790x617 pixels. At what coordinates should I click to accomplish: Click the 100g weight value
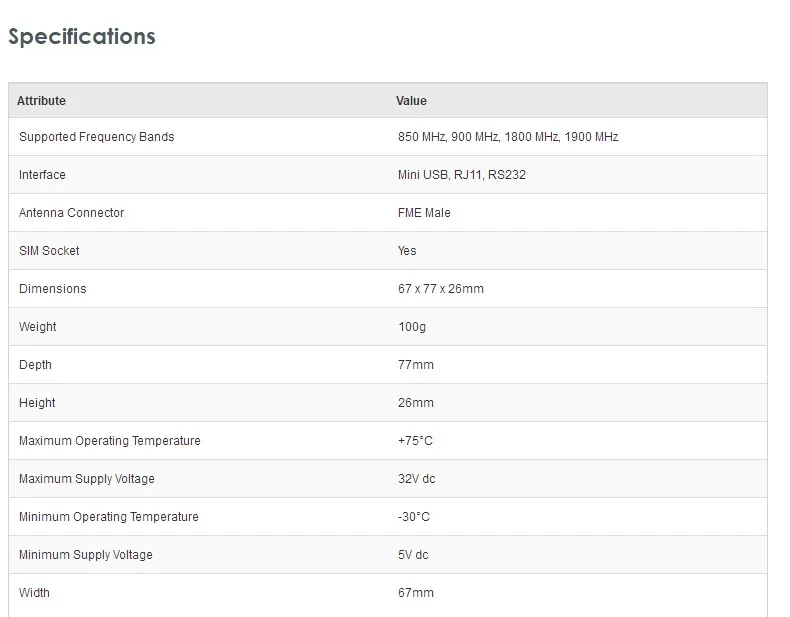(x=412, y=327)
